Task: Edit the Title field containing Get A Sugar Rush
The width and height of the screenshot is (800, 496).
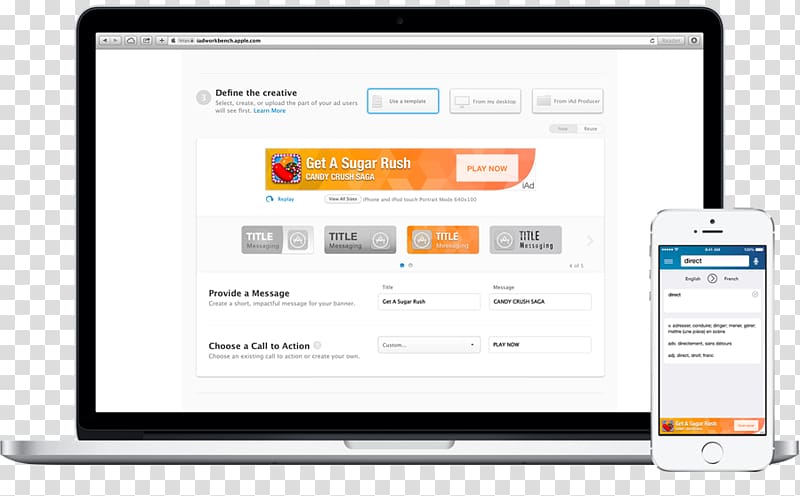Action: point(429,302)
